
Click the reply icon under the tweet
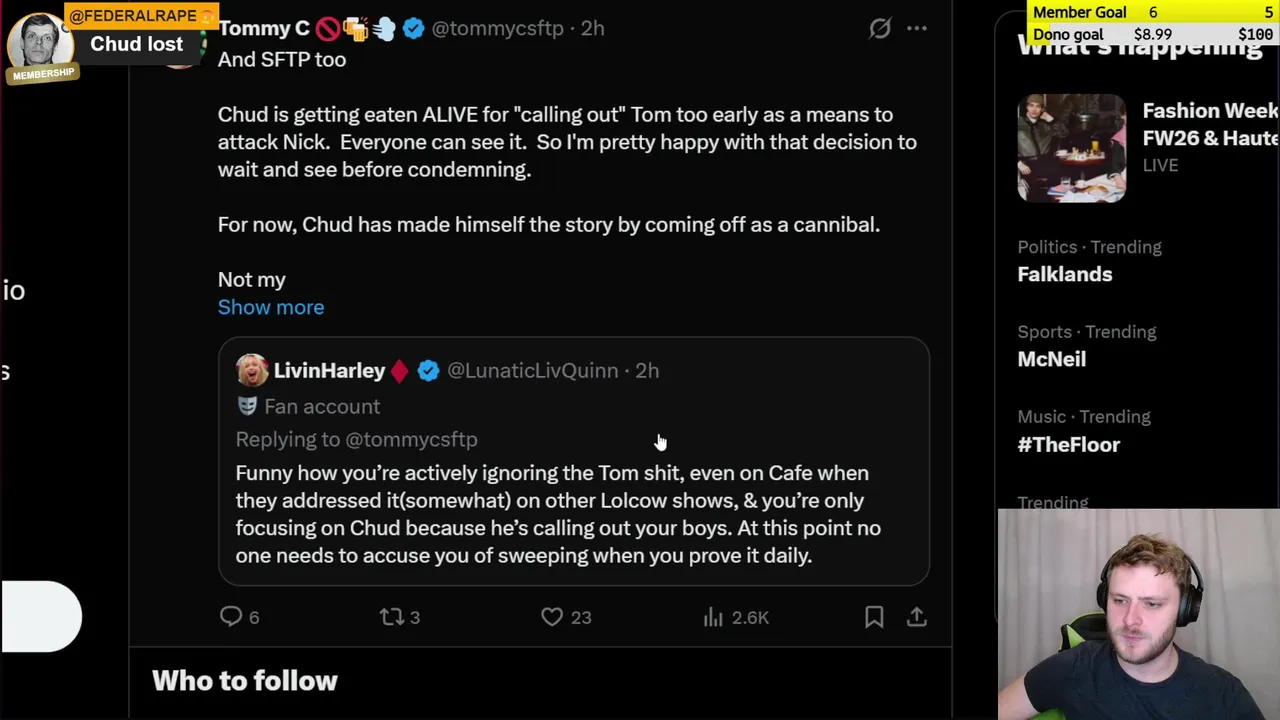pos(231,617)
